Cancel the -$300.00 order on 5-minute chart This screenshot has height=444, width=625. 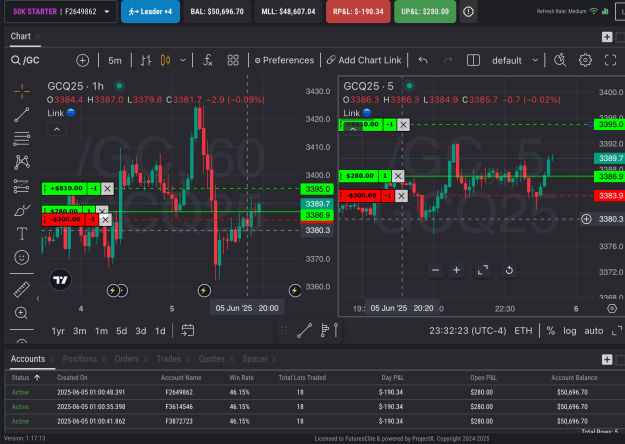401,196
